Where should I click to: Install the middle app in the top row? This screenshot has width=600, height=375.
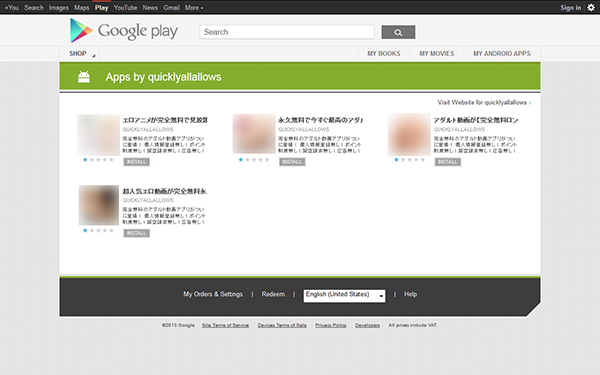[x=292, y=162]
